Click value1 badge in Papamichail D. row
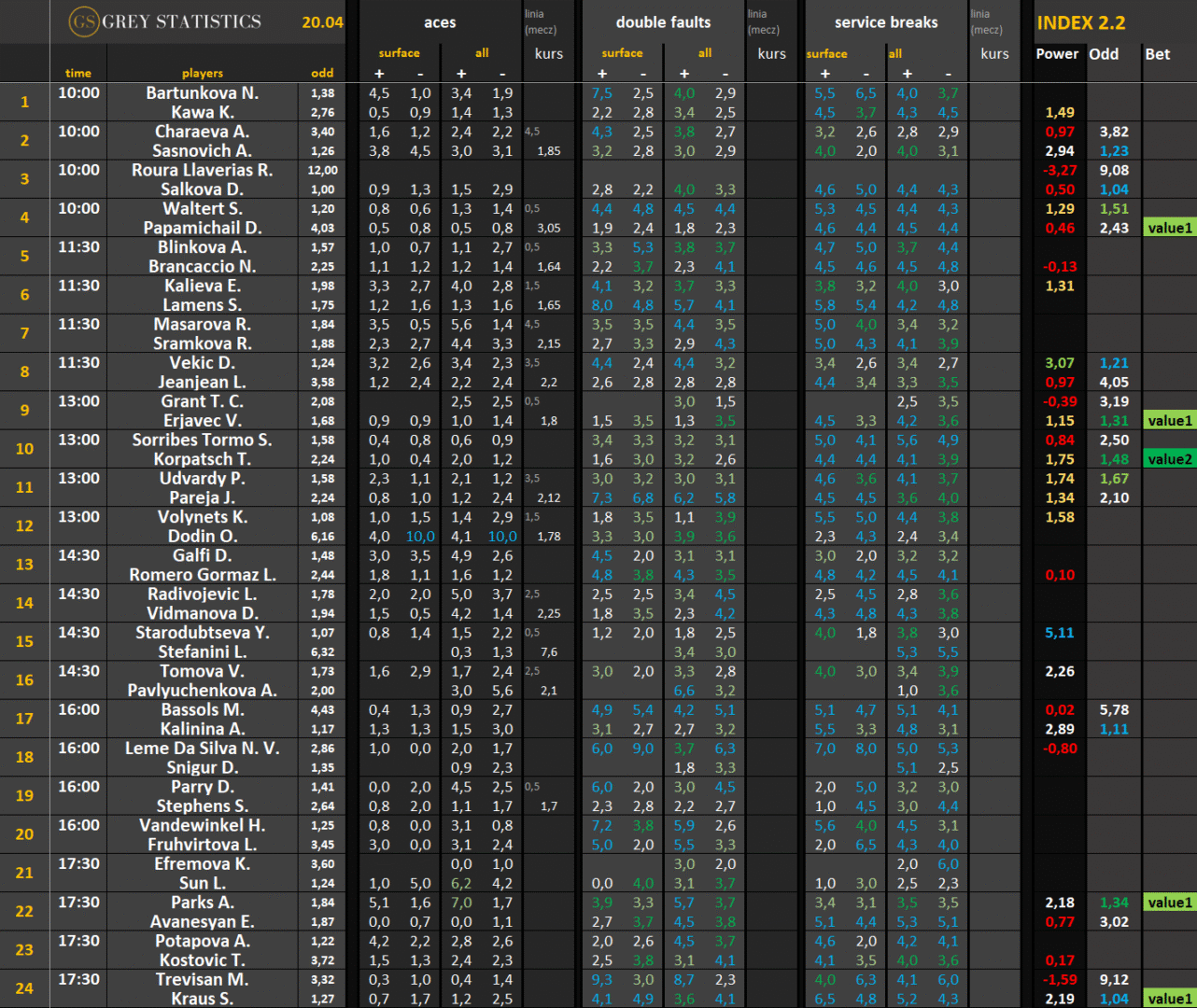This screenshot has width=1197, height=1008. point(1170,228)
